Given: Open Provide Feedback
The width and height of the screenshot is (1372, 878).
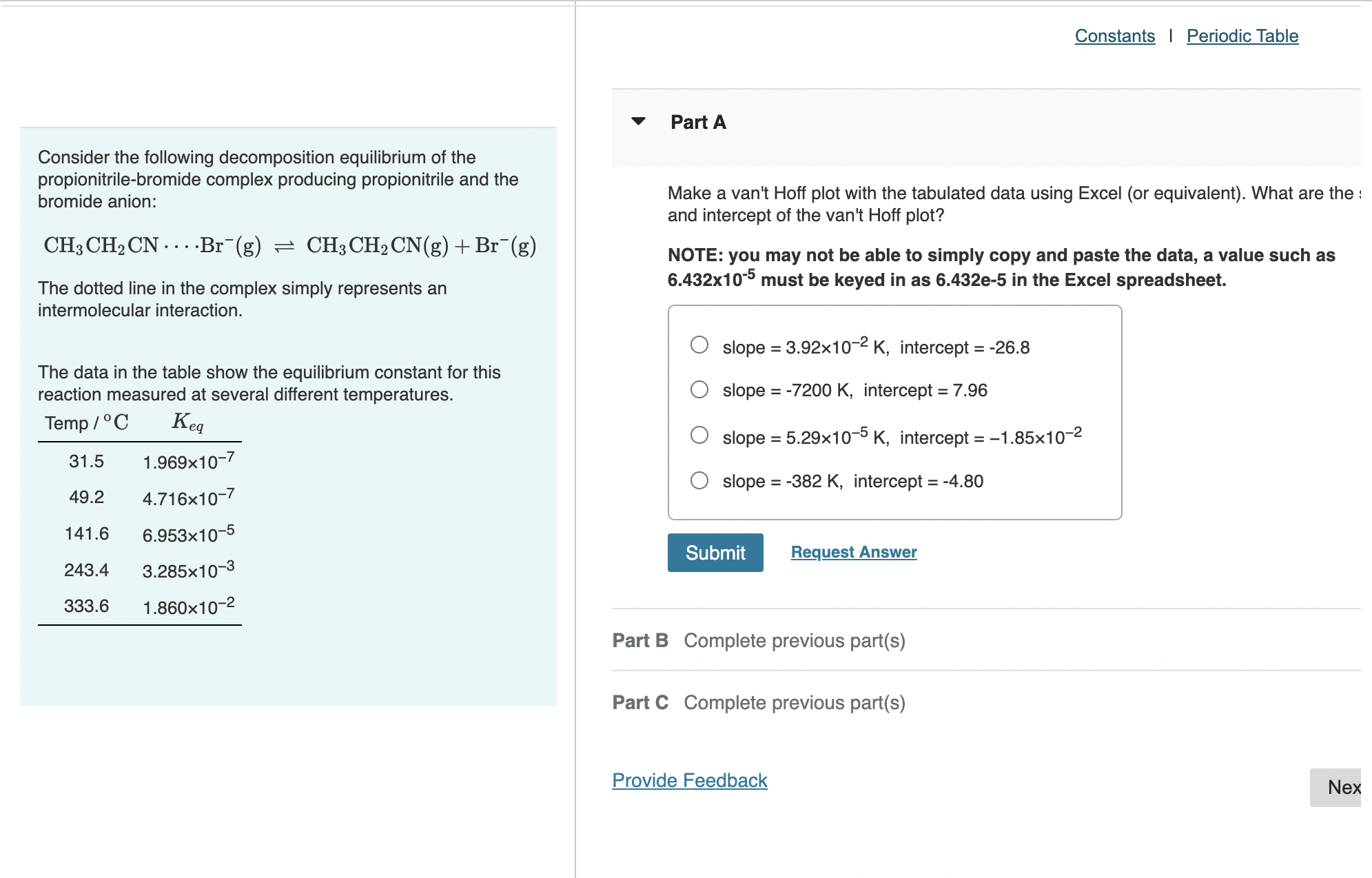Looking at the screenshot, I should coord(688,780).
